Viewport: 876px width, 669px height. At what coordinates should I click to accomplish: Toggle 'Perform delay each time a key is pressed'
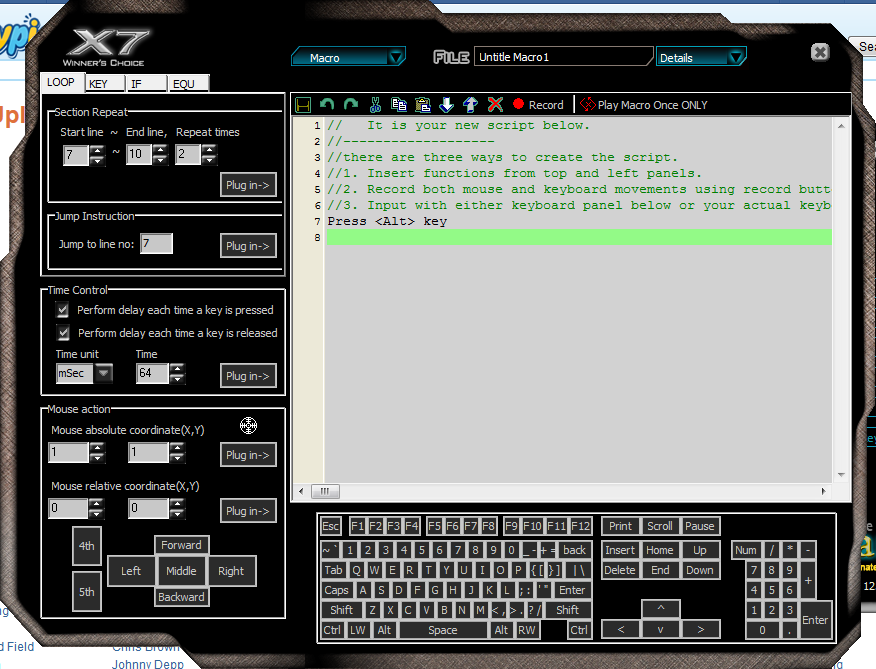coord(63,310)
